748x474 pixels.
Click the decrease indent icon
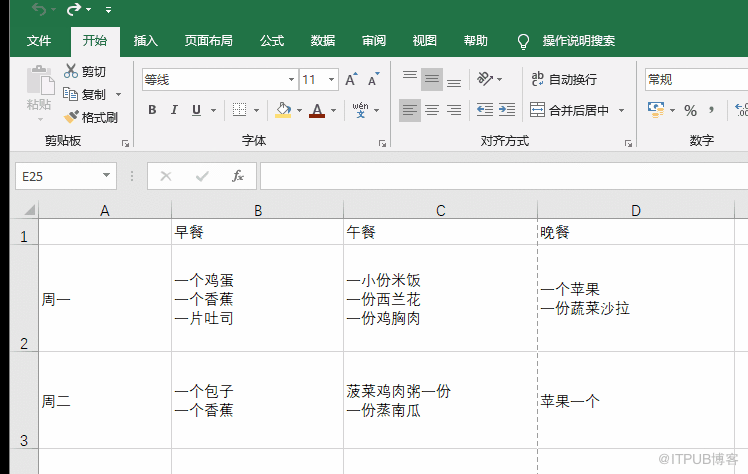point(485,110)
